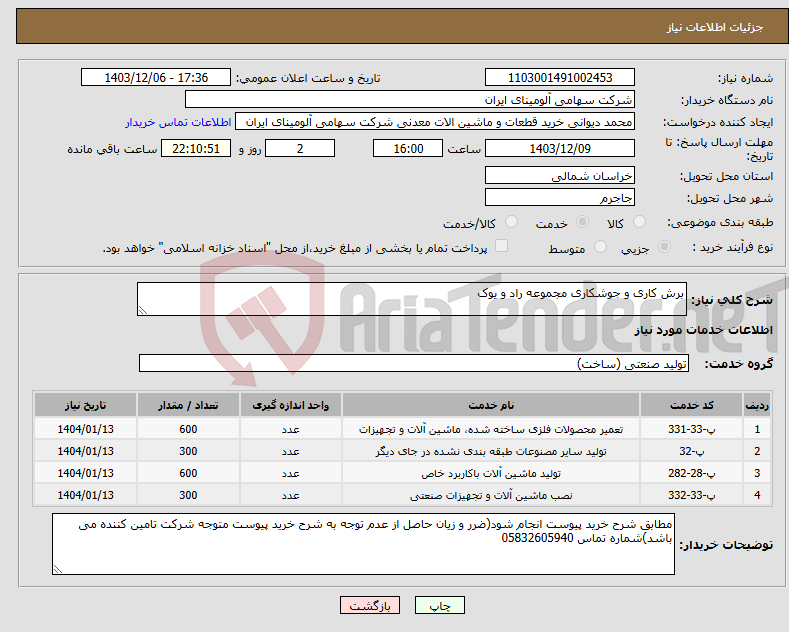Click the تعداد / مقدار column header
789x632 pixels.
188,405
